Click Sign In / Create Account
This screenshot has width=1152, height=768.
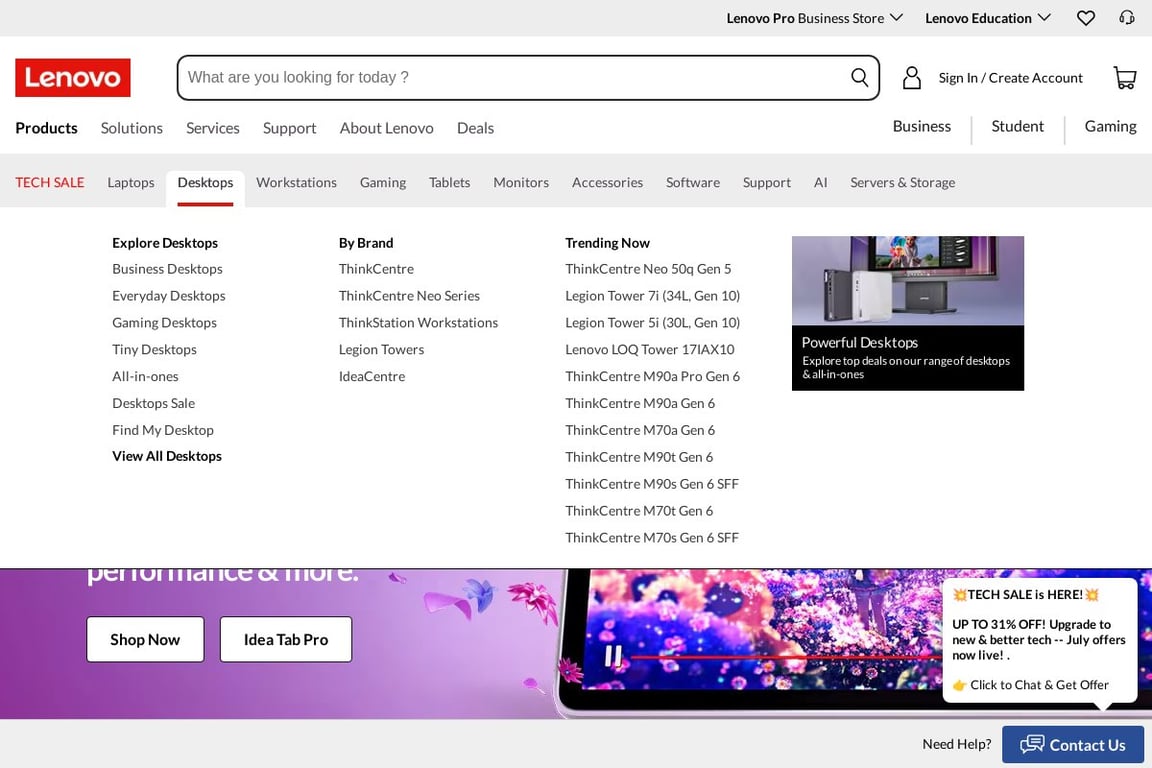[1010, 78]
